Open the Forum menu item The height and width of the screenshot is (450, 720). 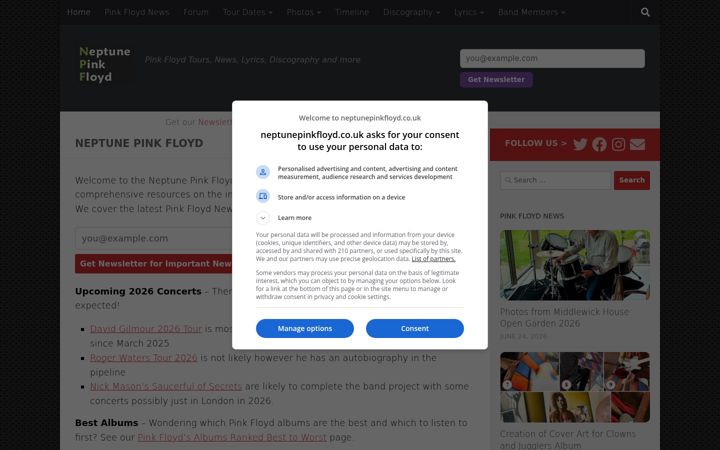pyautogui.click(x=196, y=12)
